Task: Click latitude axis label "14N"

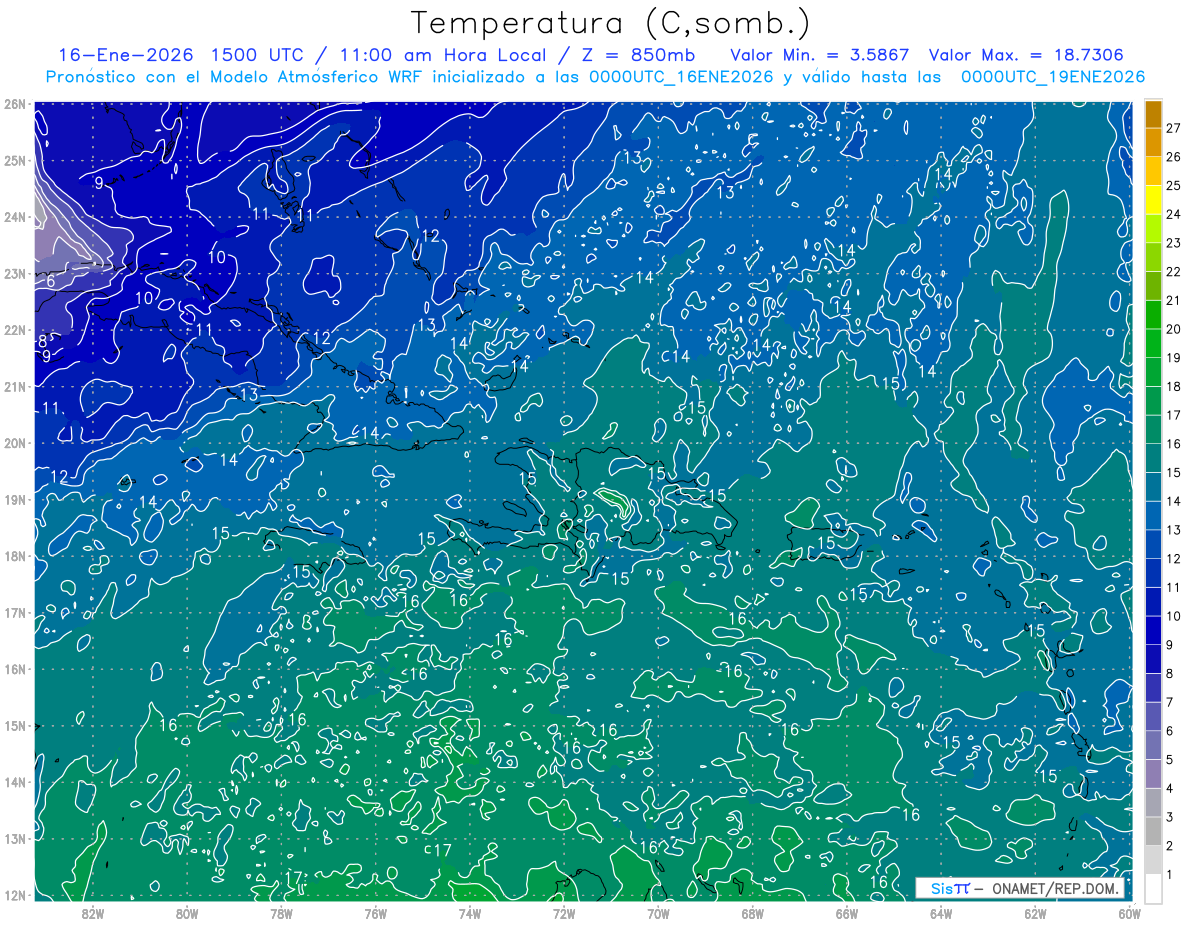Action: 15,782
